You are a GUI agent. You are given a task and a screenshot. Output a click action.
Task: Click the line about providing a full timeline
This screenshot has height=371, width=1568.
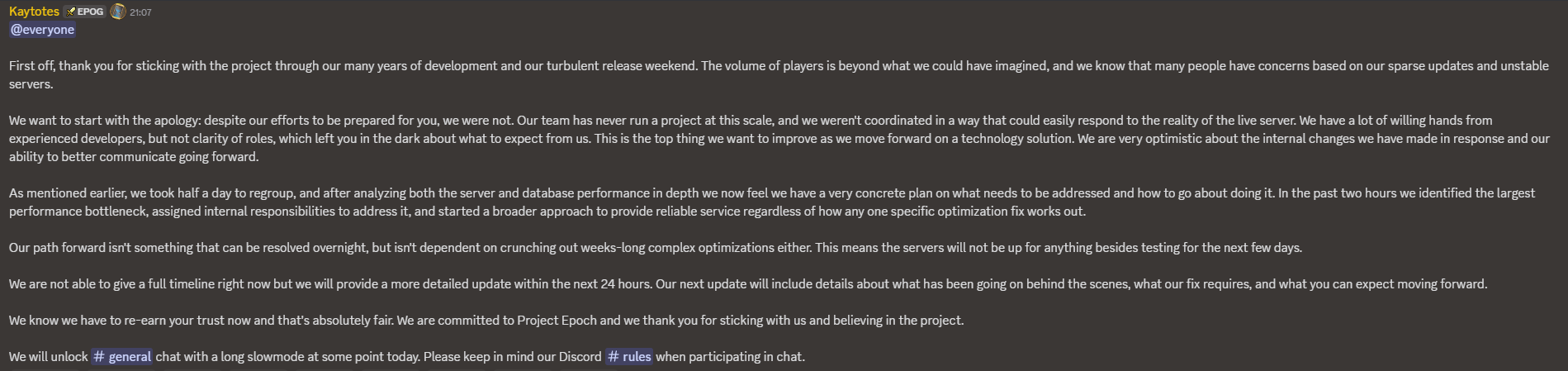(x=748, y=283)
